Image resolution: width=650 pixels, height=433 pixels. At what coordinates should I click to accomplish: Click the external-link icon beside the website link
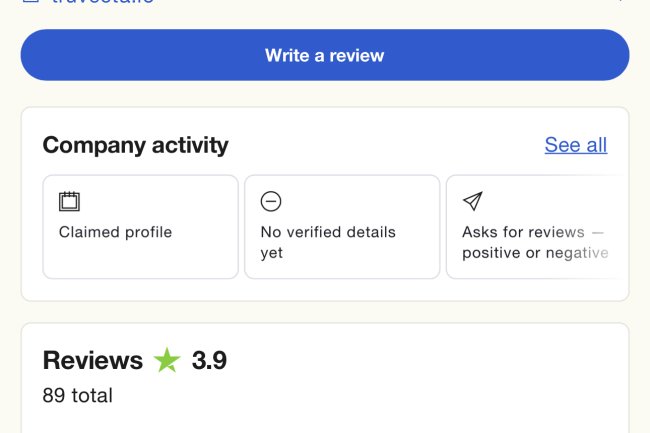[30, 2]
